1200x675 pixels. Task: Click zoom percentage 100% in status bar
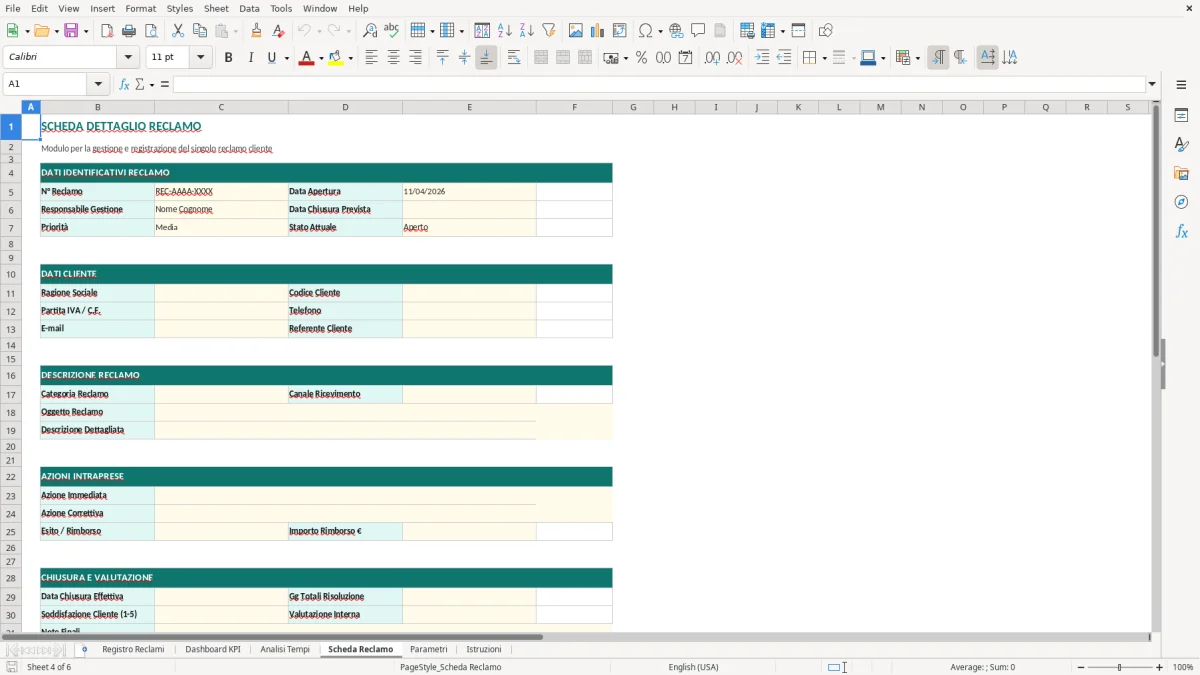[1183, 667]
